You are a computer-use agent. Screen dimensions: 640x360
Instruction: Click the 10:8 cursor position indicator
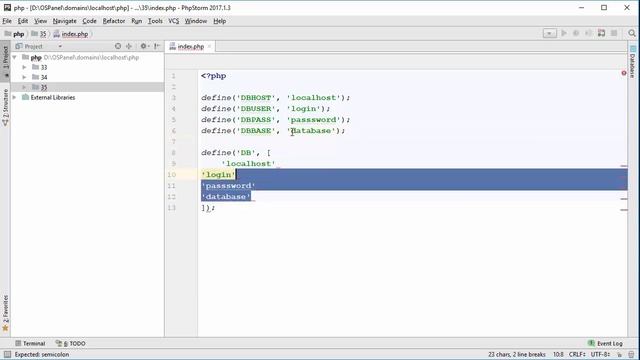pos(558,354)
